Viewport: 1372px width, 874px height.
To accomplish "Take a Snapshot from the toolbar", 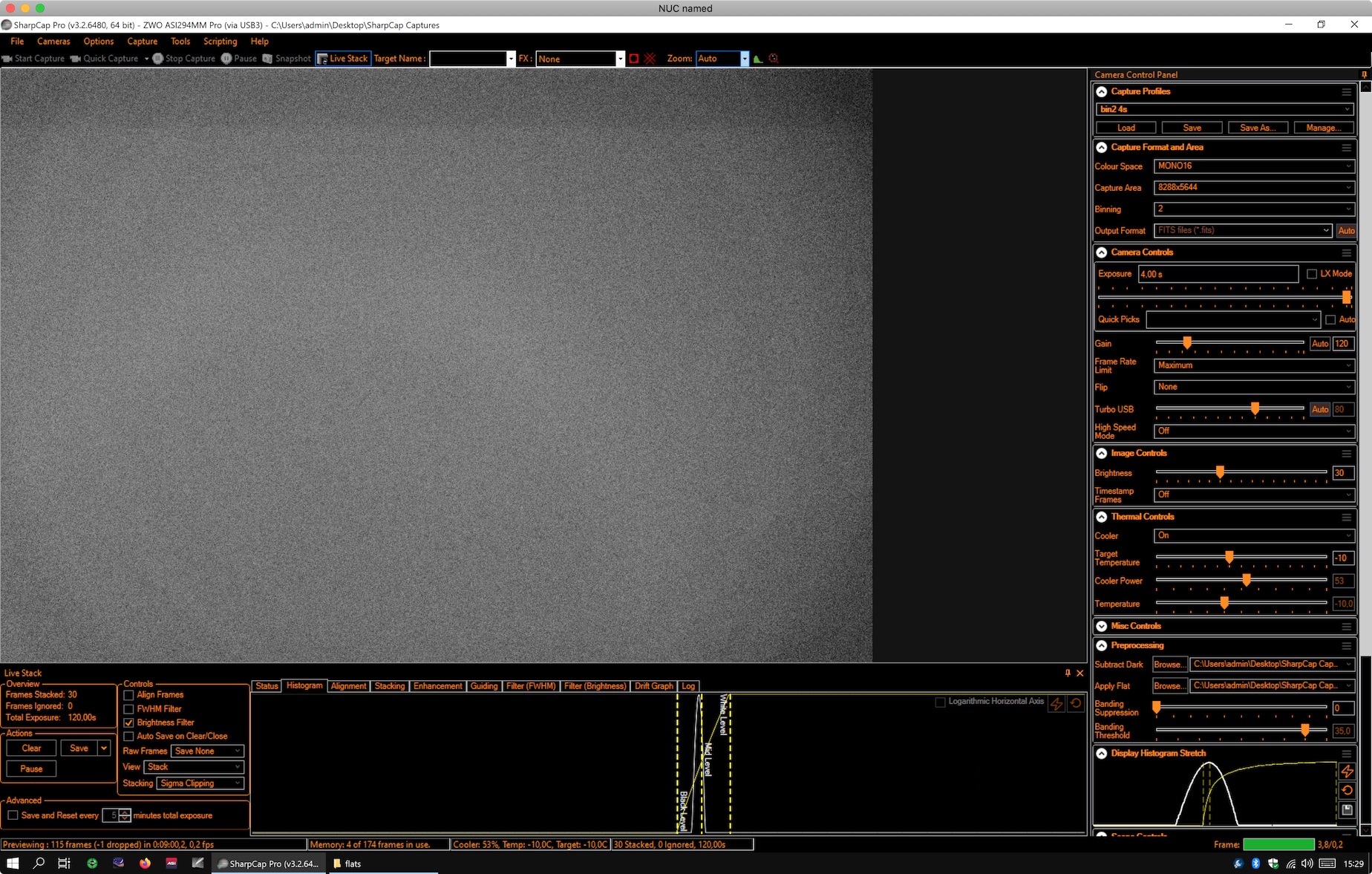I will (x=287, y=59).
